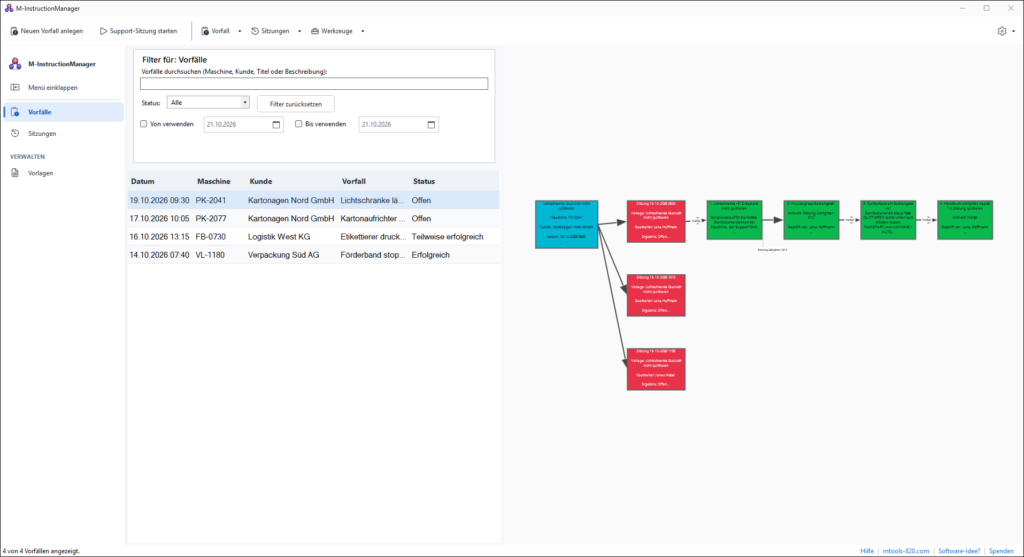This screenshot has height=557, width=1024.
Task: Open the Hilfe link in status bar
Action: (867, 551)
